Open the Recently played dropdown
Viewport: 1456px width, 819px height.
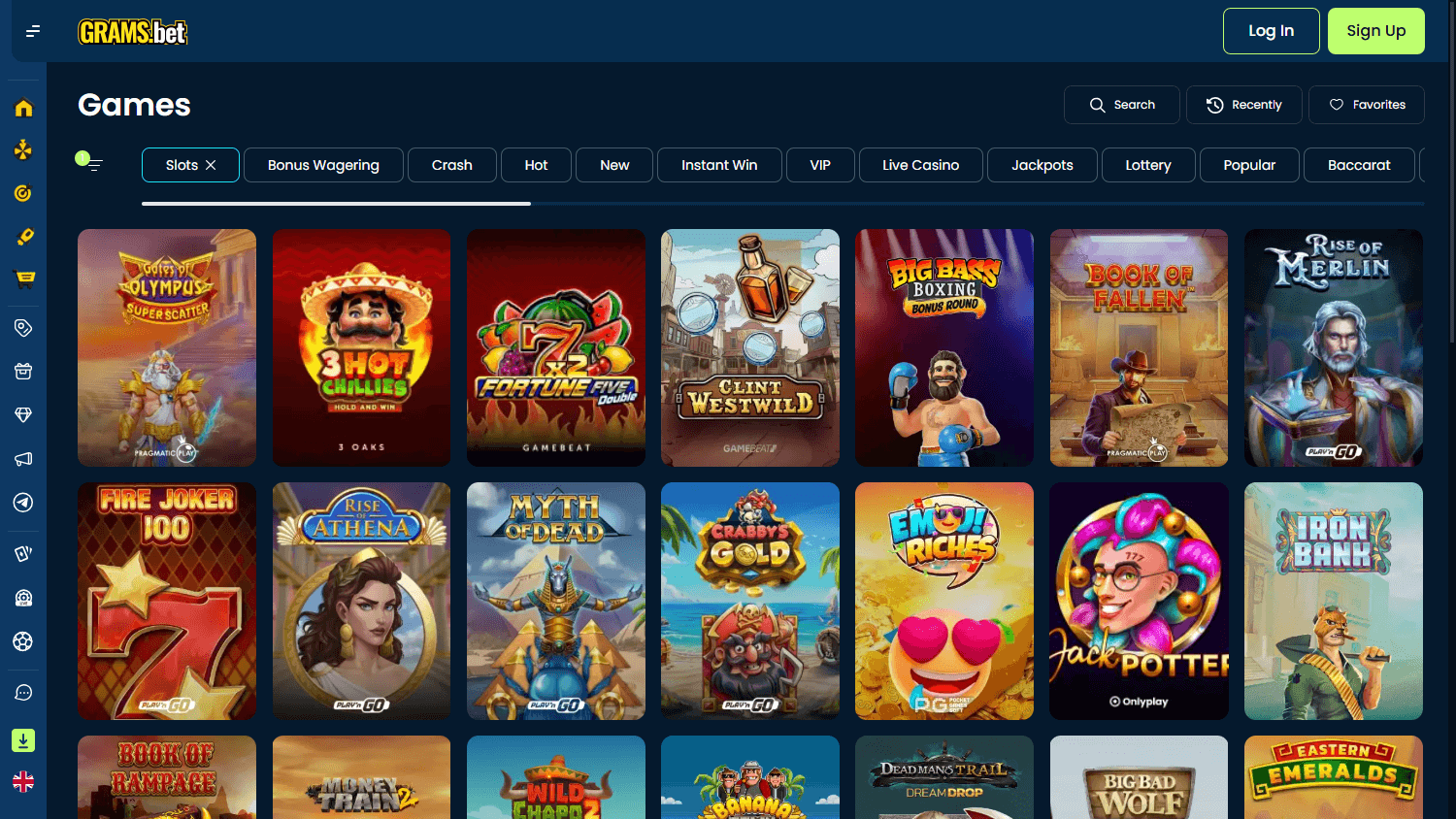pos(1243,105)
